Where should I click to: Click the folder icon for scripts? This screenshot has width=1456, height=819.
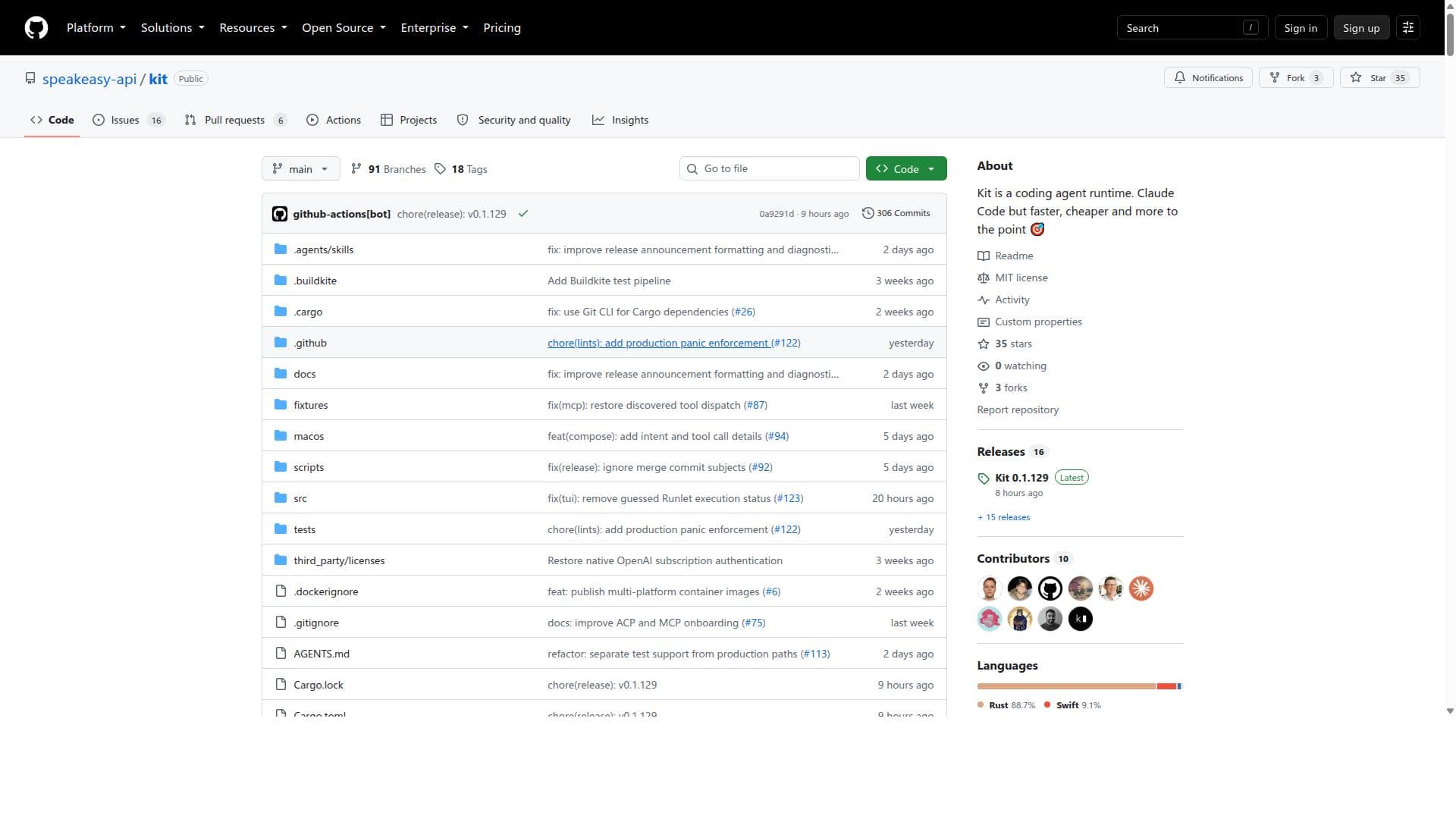point(281,467)
